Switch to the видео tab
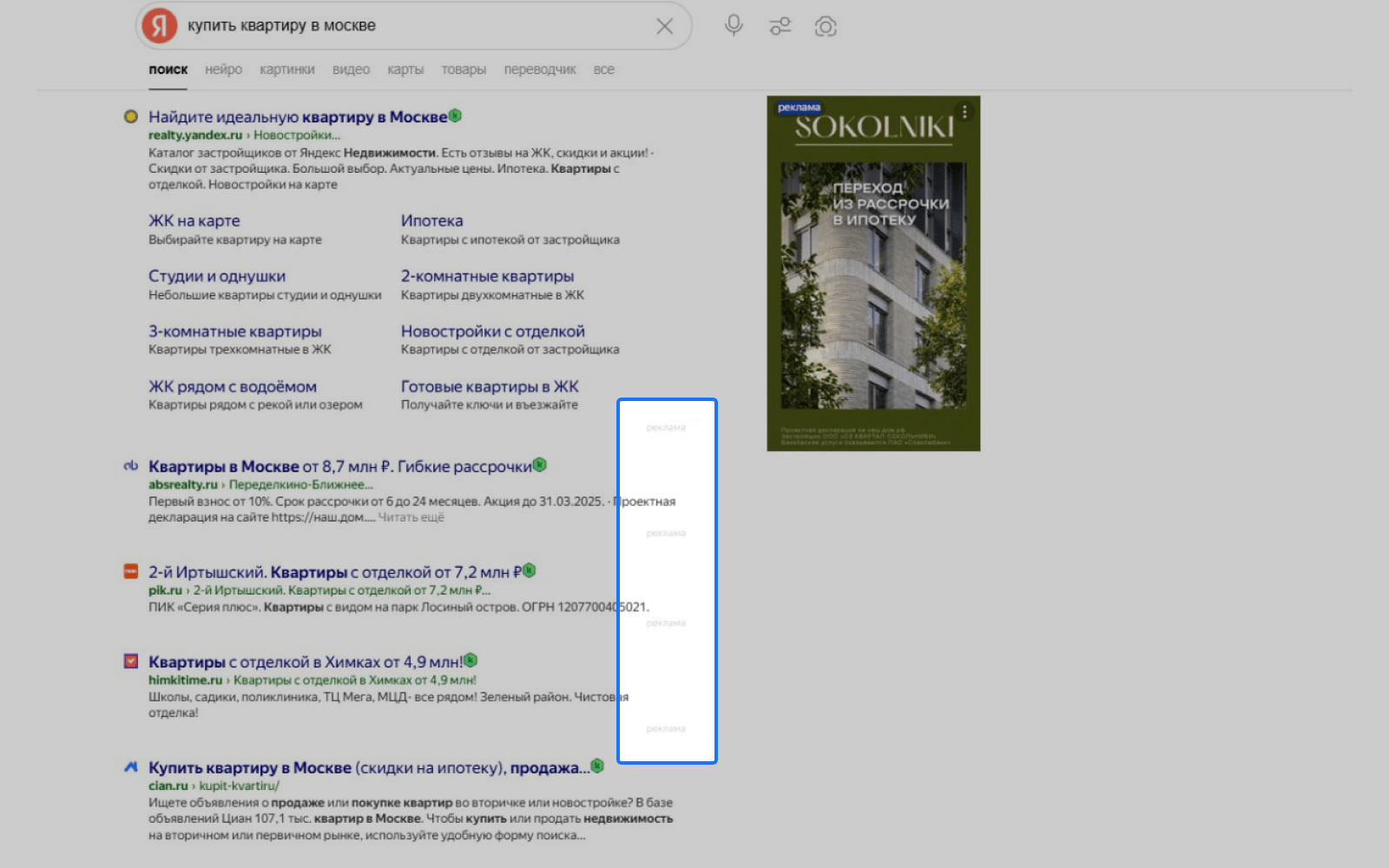The image size is (1389, 868). 351,69
